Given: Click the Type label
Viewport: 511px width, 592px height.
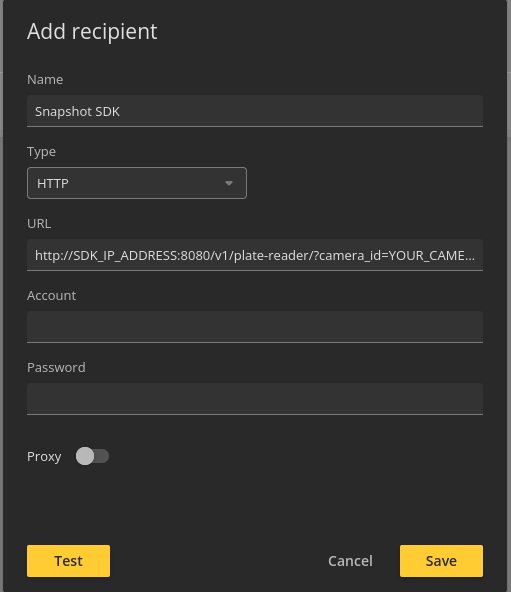Looking at the screenshot, I should coord(42,151).
